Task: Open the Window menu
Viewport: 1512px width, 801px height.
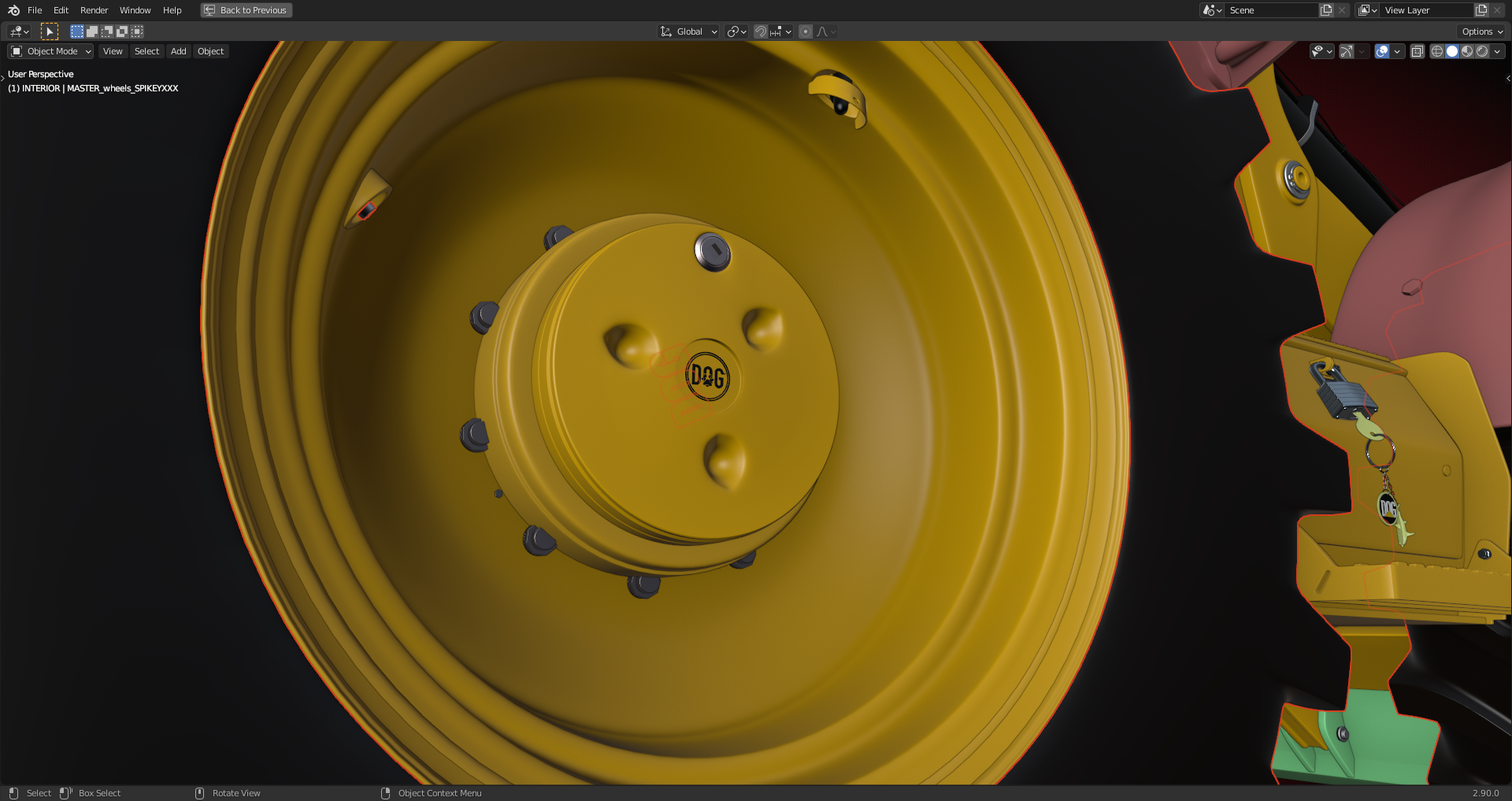Action: coord(135,10)
